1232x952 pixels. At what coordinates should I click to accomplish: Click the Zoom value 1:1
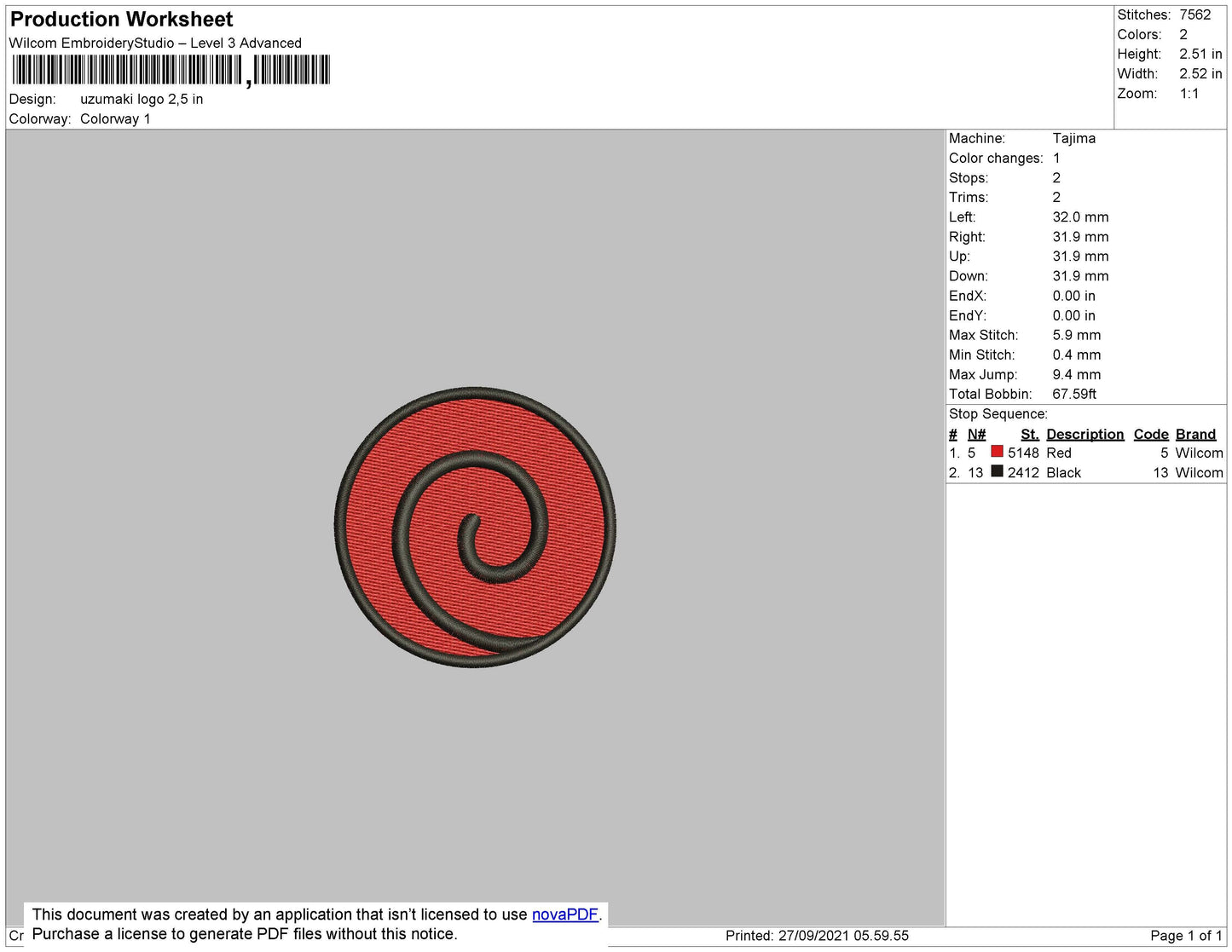tap(1189, 94)
